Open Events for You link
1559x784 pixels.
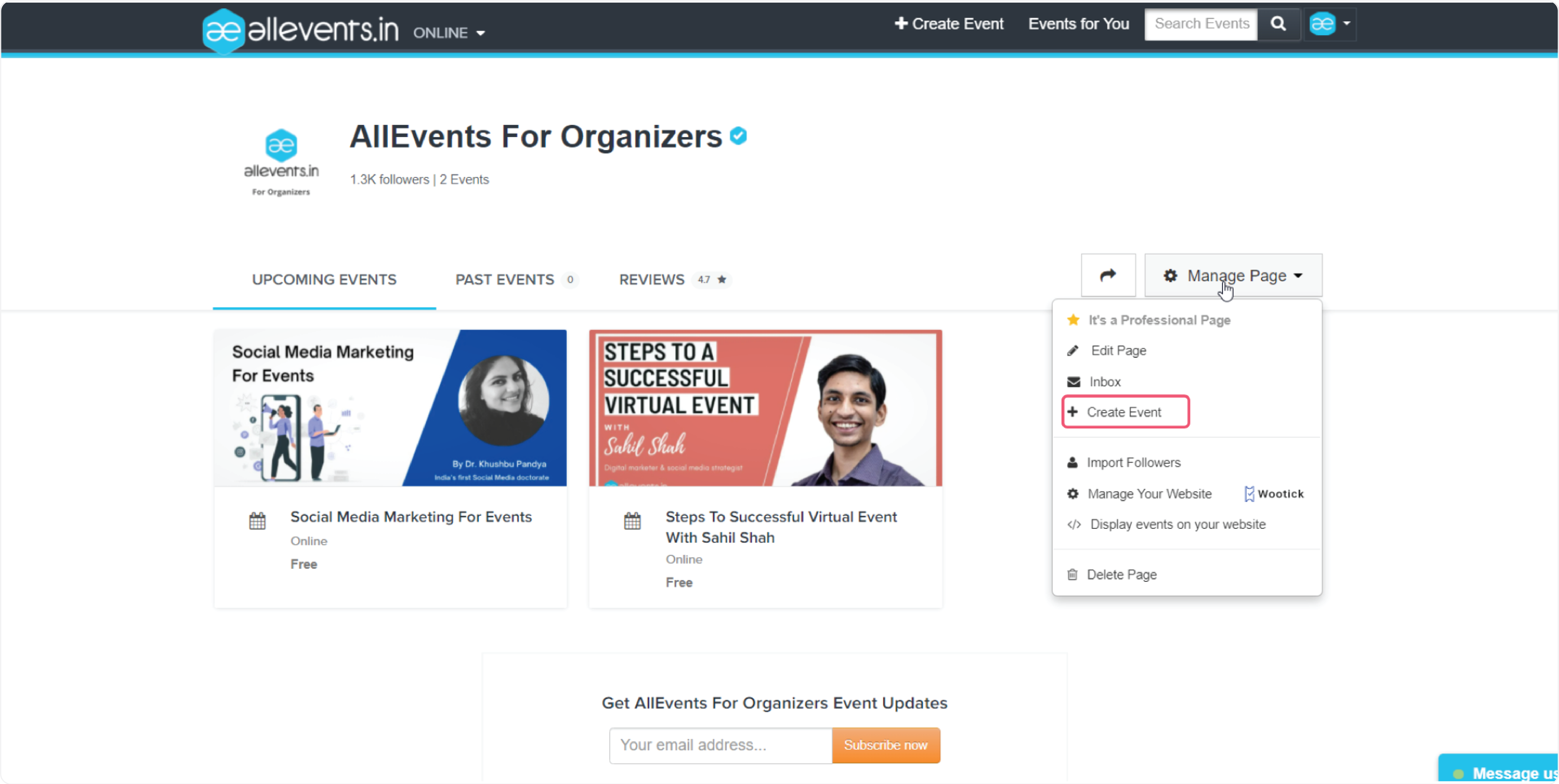pyautogui.click(x=1078, y=24)
